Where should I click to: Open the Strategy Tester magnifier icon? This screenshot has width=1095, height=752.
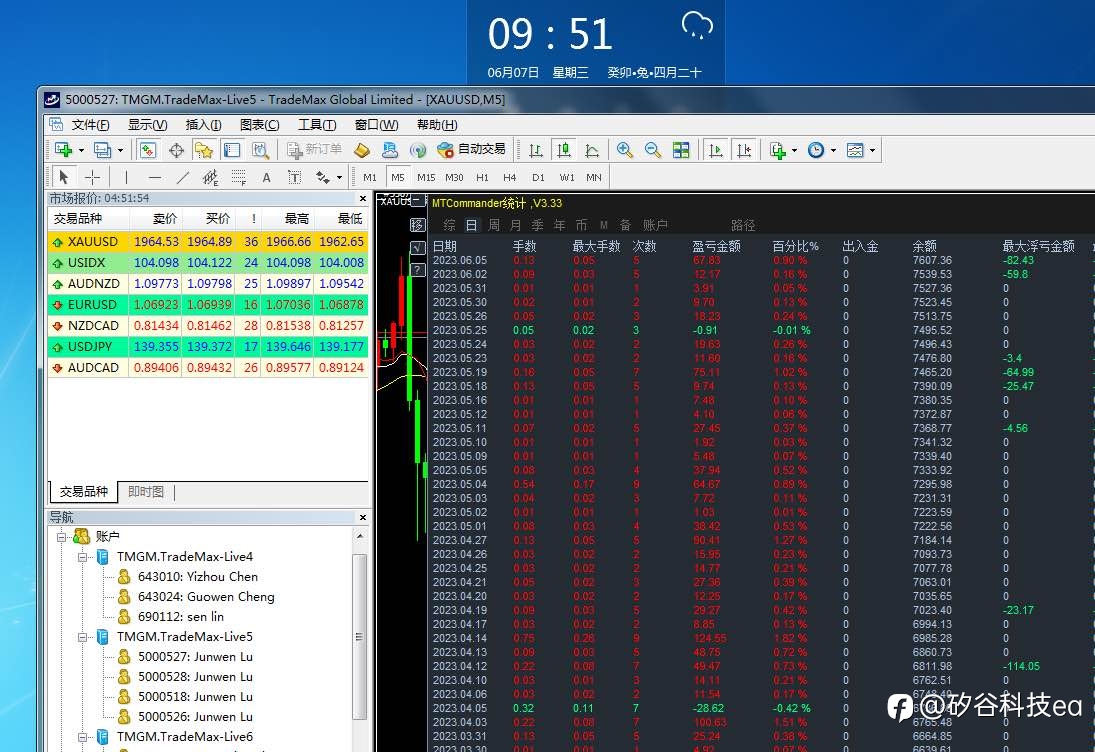(260, 149)
